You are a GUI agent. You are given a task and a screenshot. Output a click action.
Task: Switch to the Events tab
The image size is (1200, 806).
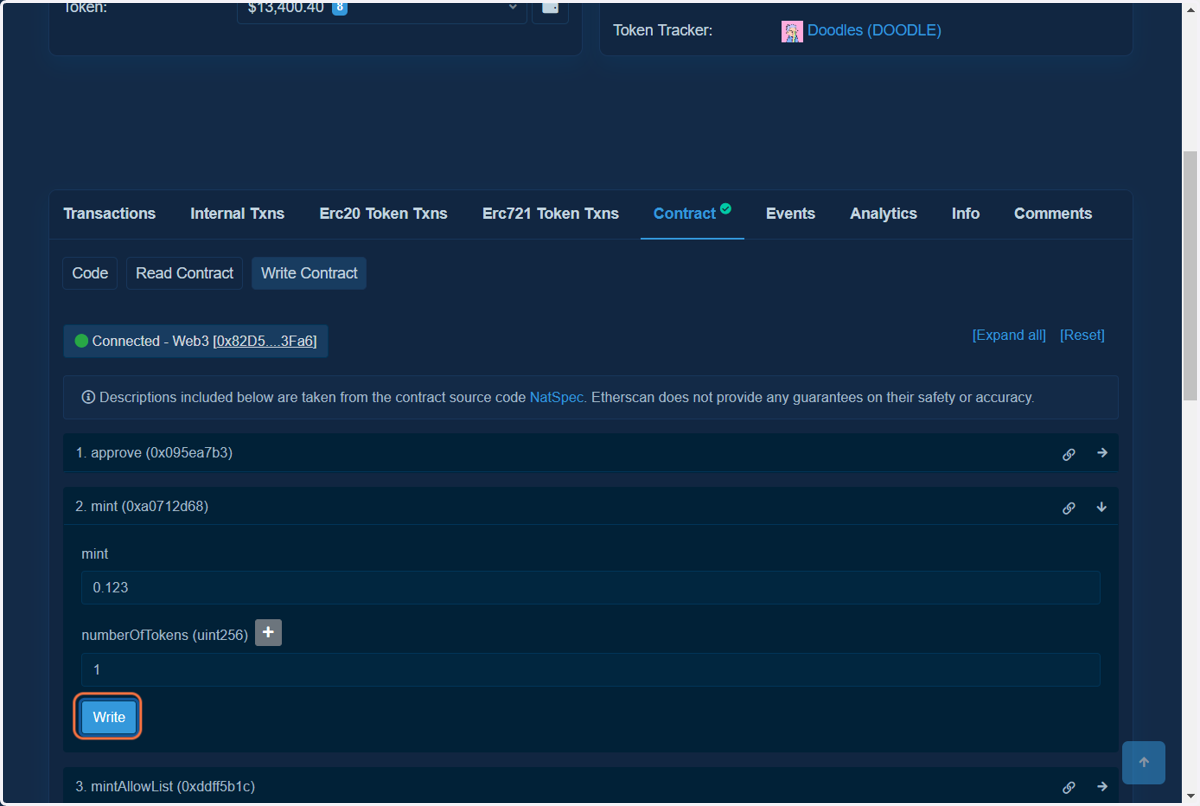[x=790, y=214]
